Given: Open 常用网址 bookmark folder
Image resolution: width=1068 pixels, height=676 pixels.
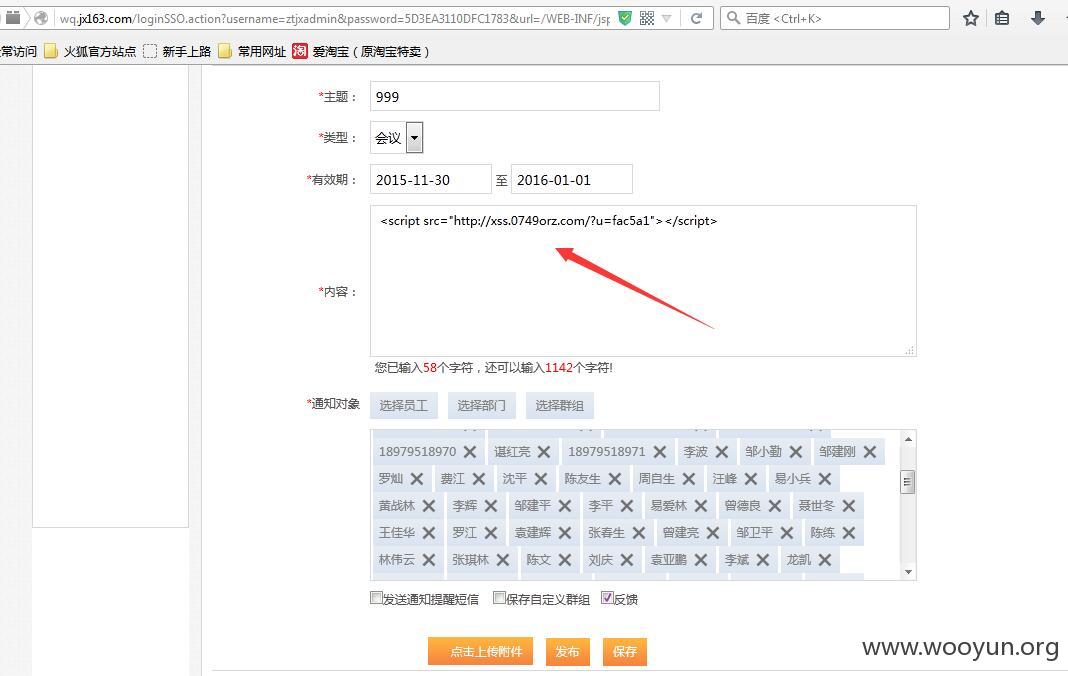Looking at the screenshot, I should (x=252, y=51).
